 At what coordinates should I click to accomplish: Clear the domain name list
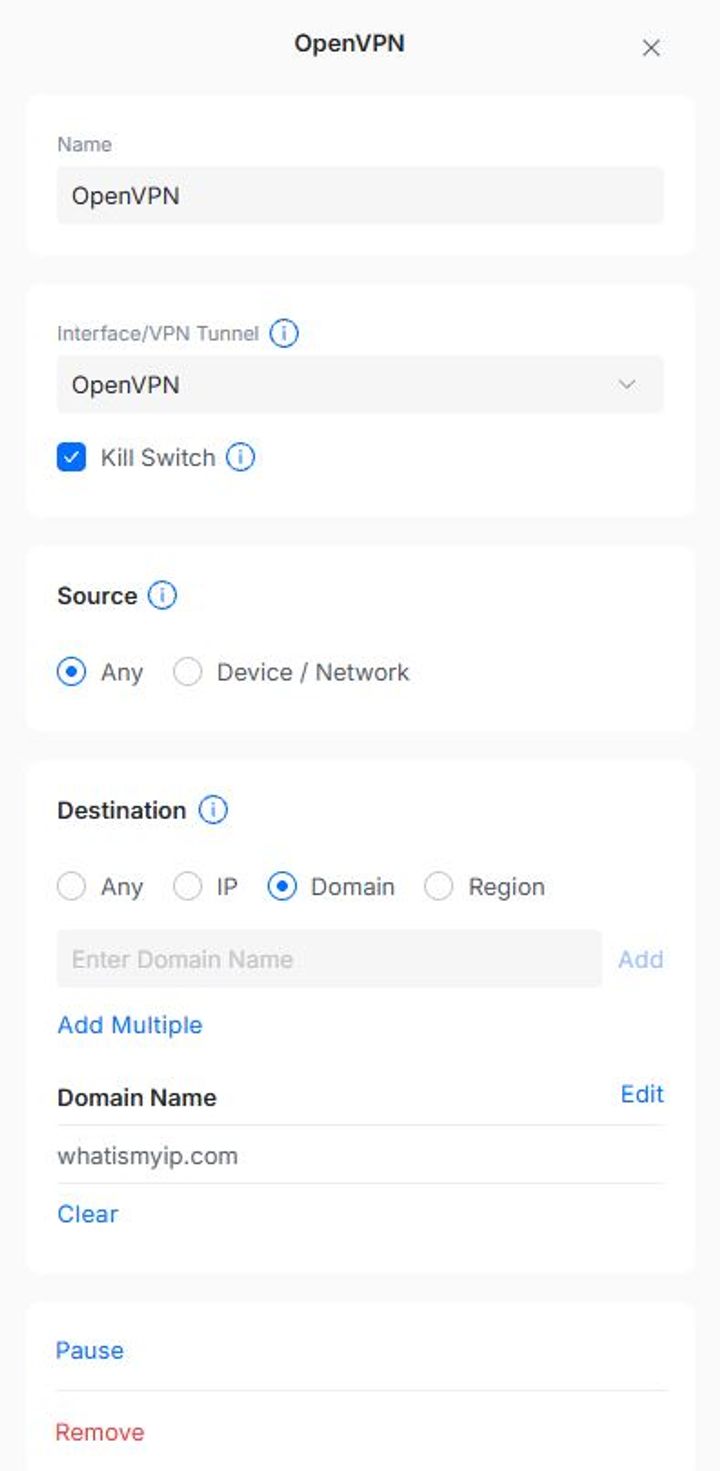(x=88, y=1214)
